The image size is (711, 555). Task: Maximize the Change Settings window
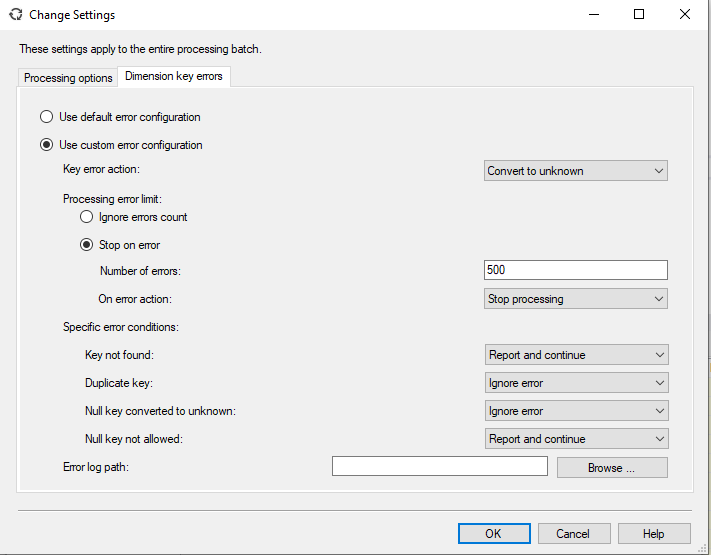639,15
